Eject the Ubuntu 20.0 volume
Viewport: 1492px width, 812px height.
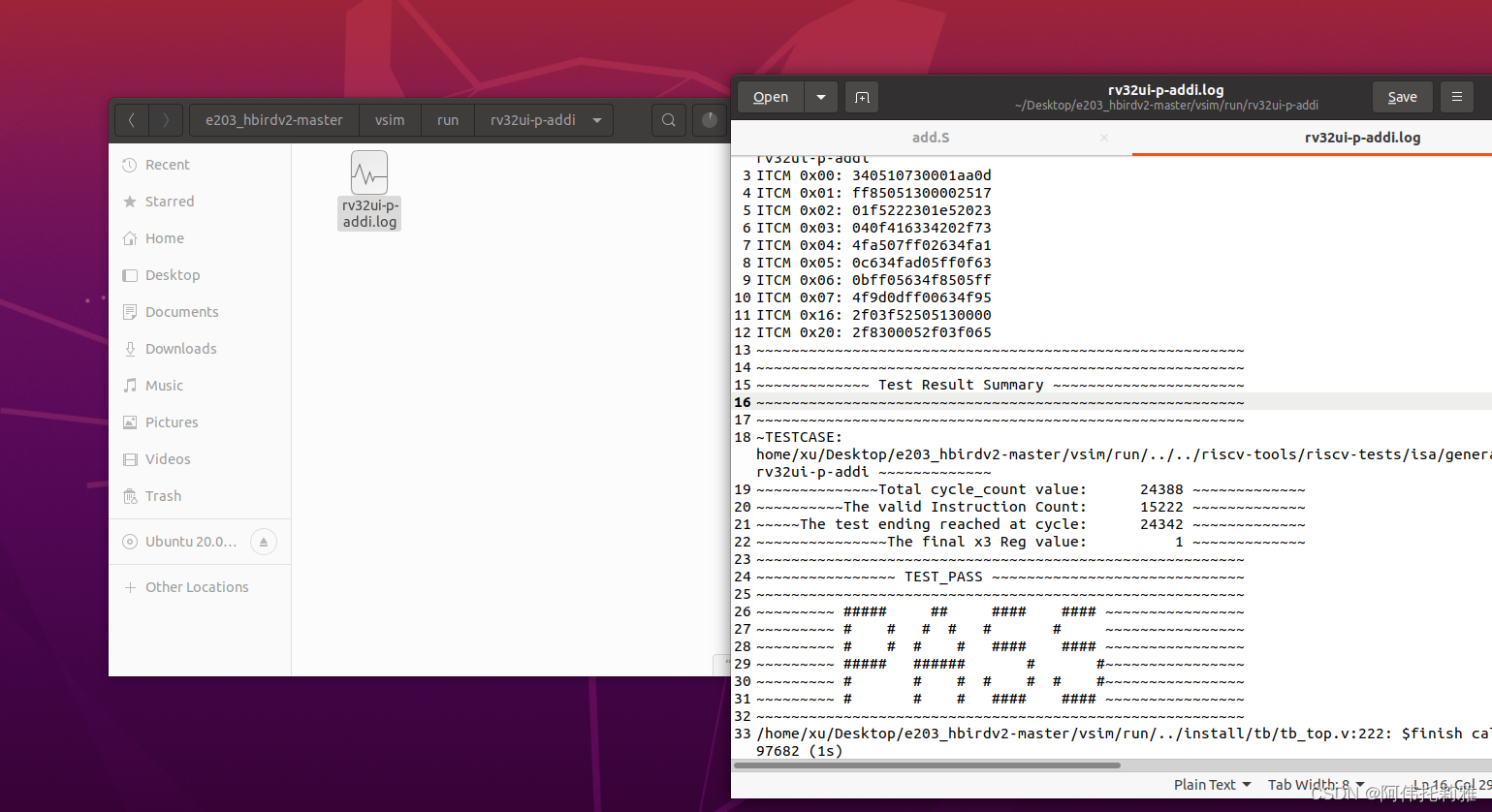(264, 542)
